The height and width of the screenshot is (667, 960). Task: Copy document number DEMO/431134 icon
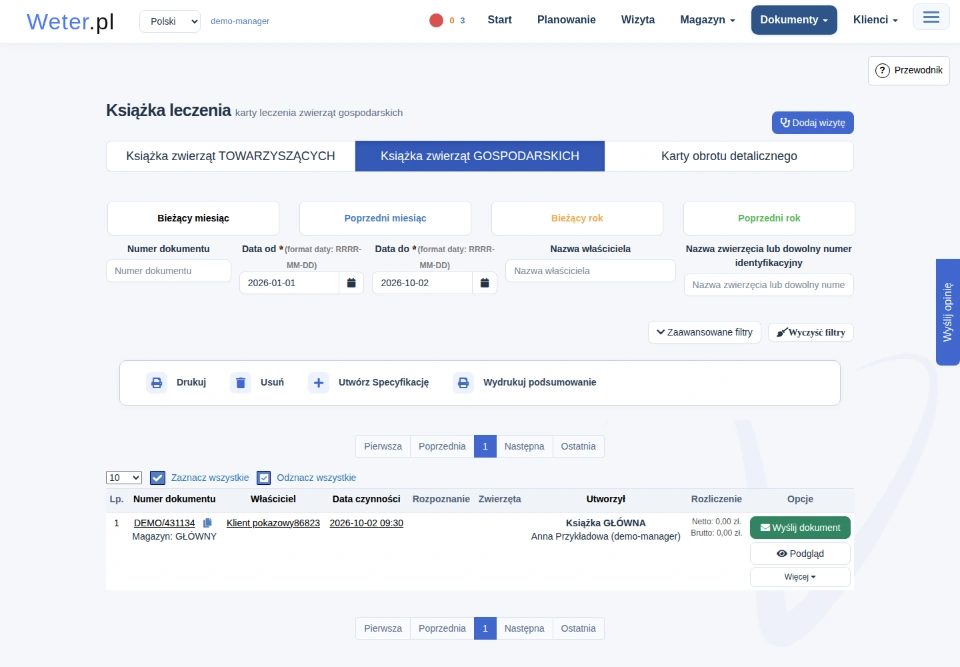pyautogui.click(x=208, y=523)
